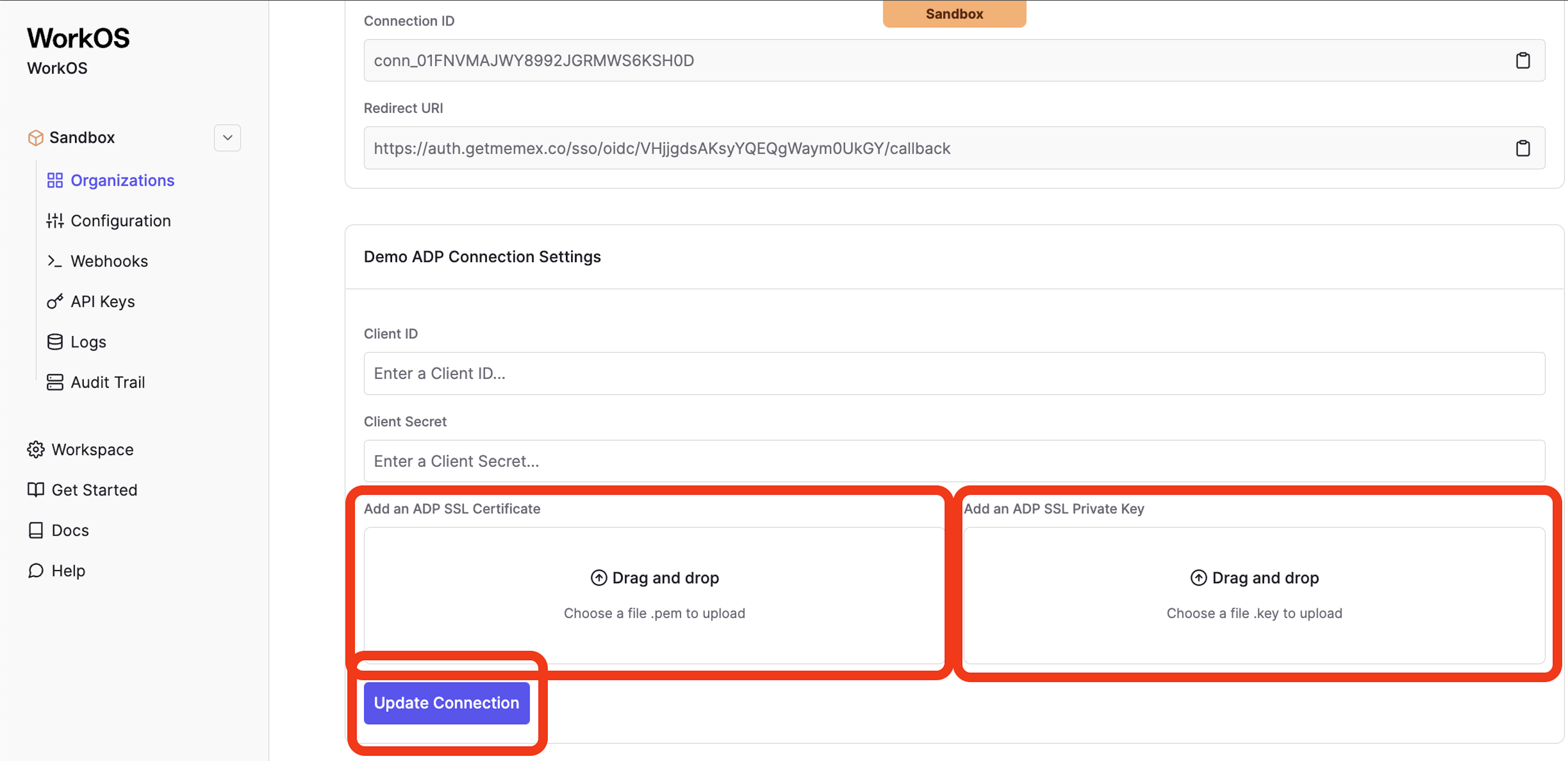This screenshot has height=761, width=1568.
Task: Focus the Client ID input field
Action: pos(954,373)
